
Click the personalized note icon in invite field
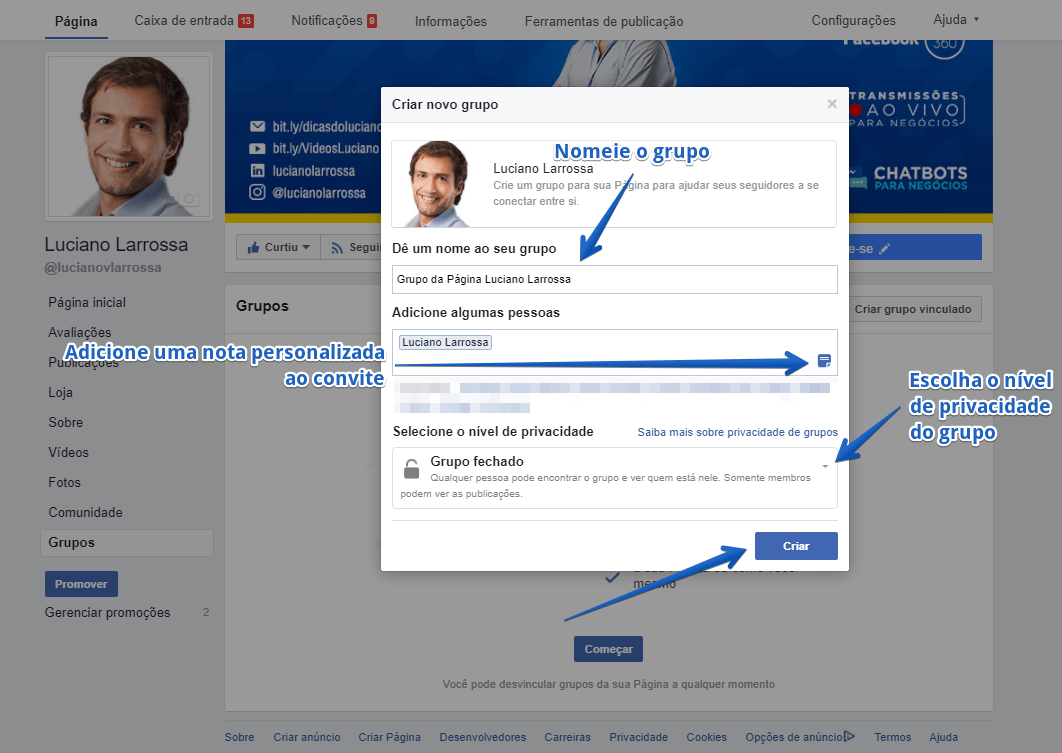[x=824, y=361]
